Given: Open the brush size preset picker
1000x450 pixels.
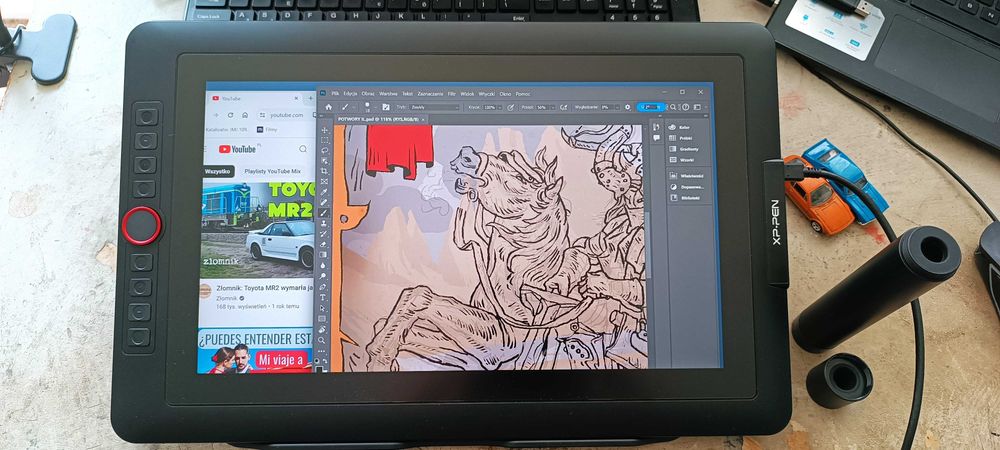Looking at the screenshot, I should pyautogui.click(x=371, y=107).
